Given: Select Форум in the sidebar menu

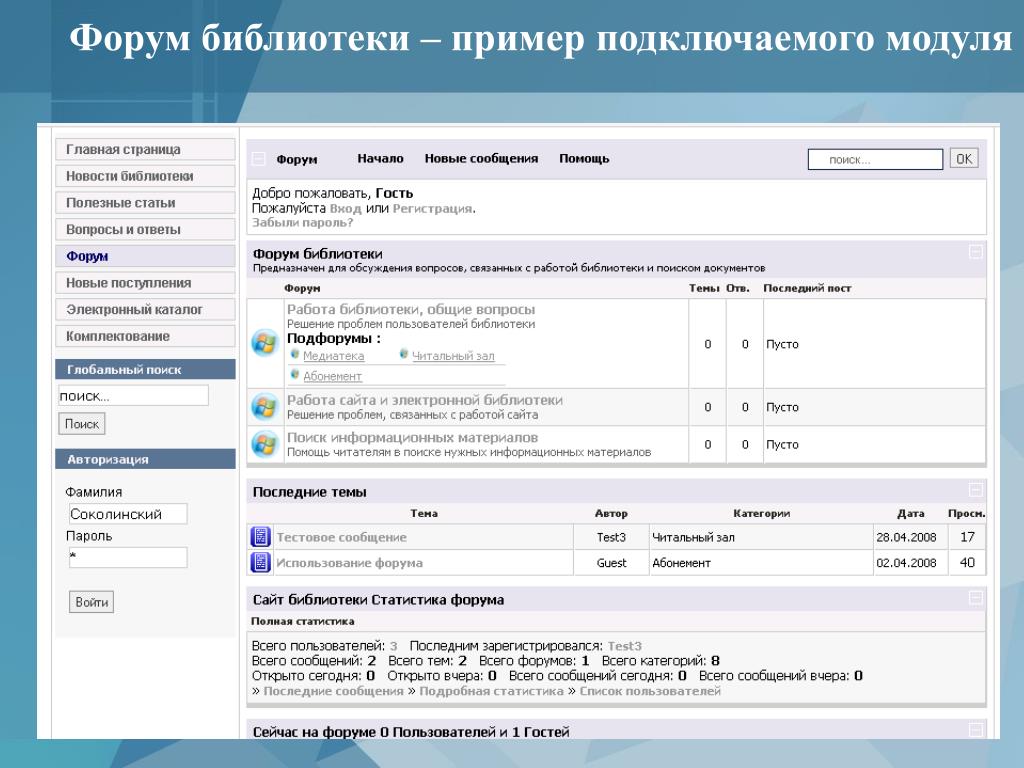Looking at the screenshot, I should tap(145, 256).
